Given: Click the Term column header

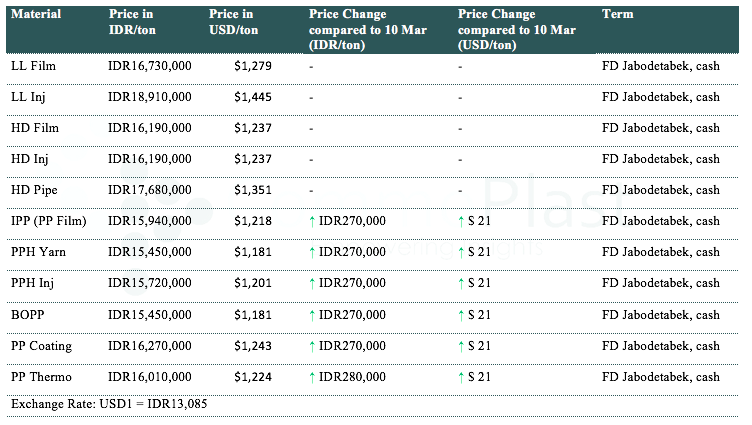Looking at the screenshot, I should (617, 15).
